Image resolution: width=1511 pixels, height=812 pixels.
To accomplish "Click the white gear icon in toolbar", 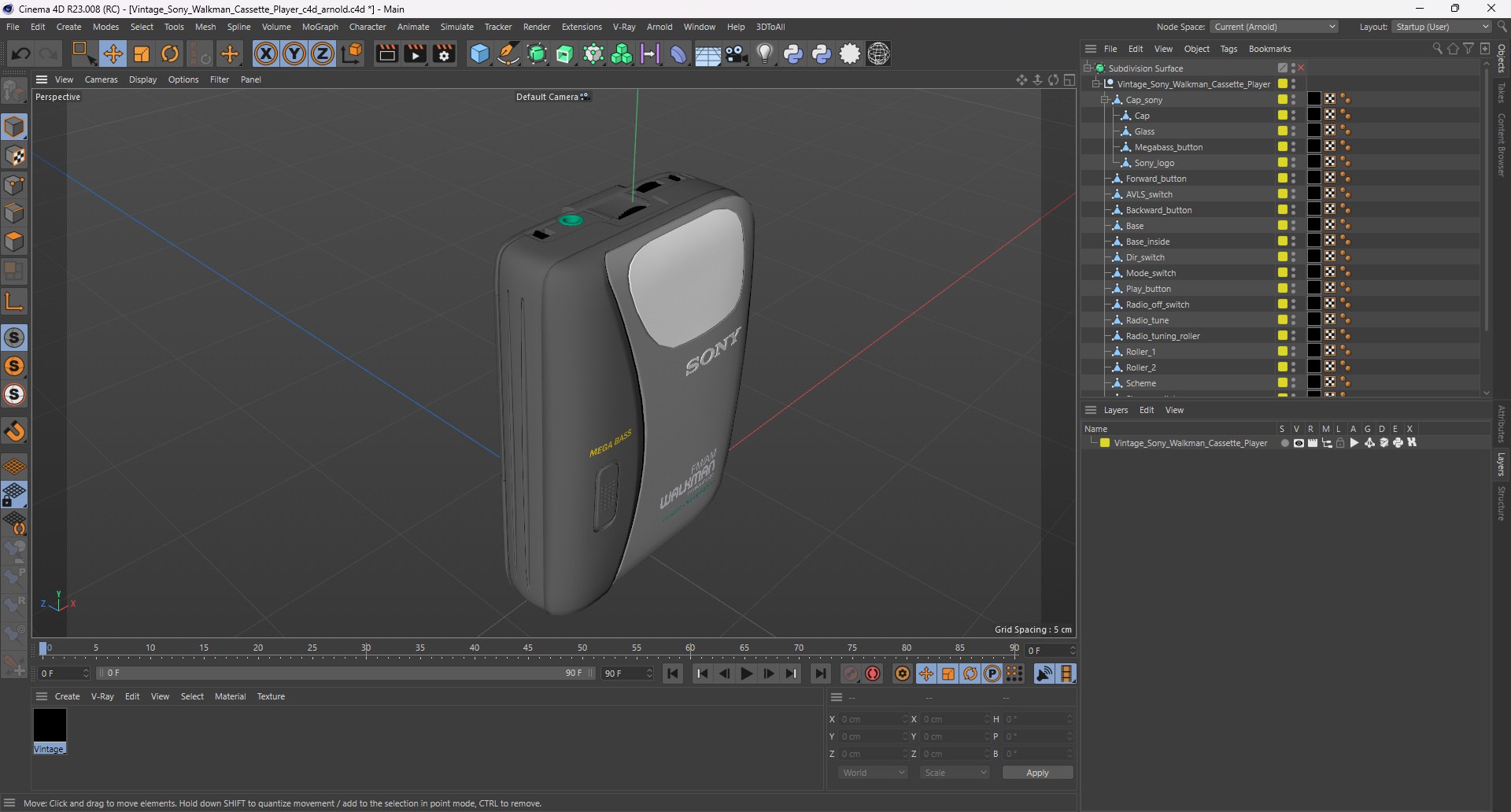I will (850, 54).
